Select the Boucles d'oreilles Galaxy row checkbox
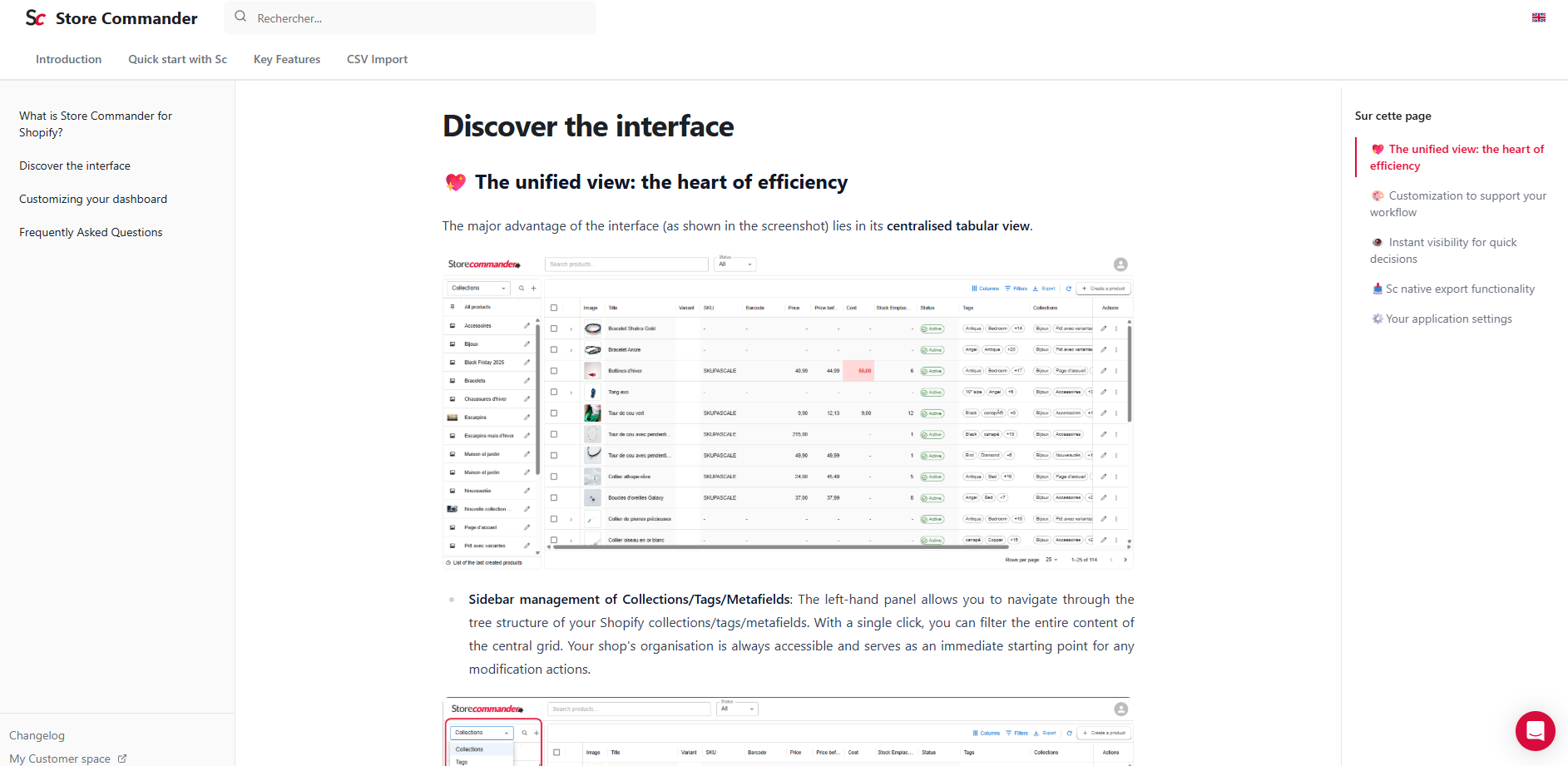The height and width of the screenshot is (766, 1568). (554, 498)
